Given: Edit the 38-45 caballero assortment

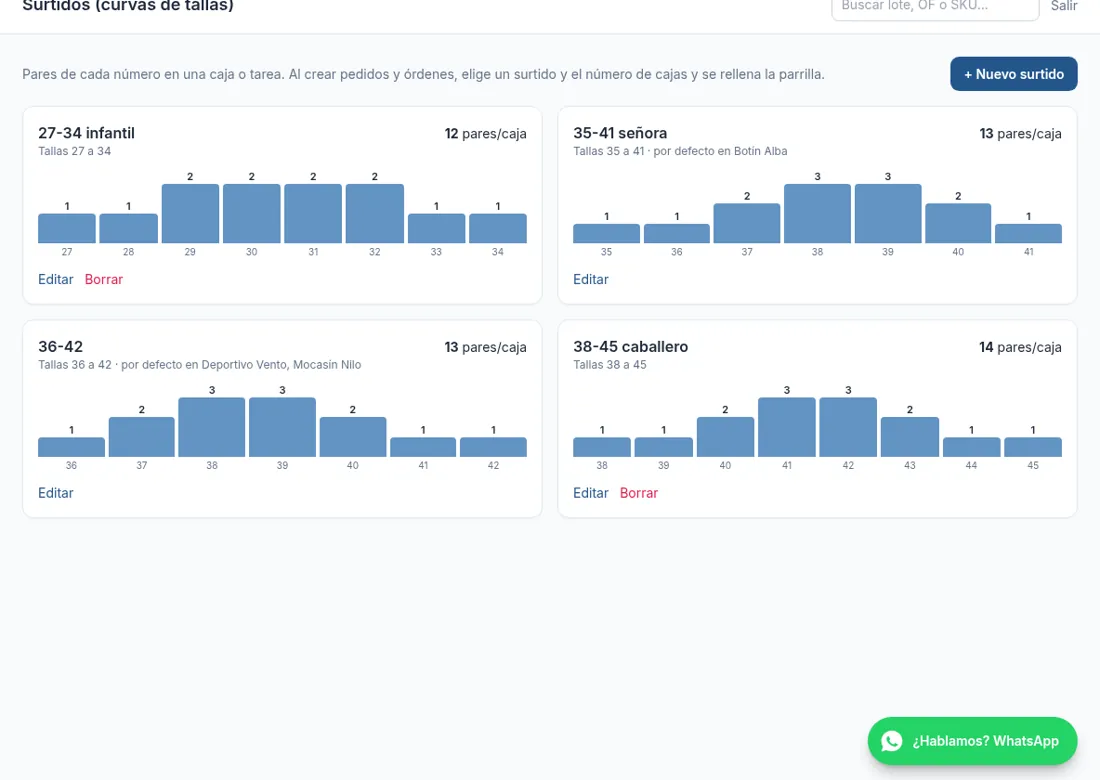Looking at the screenshot, I should point(591,493).
